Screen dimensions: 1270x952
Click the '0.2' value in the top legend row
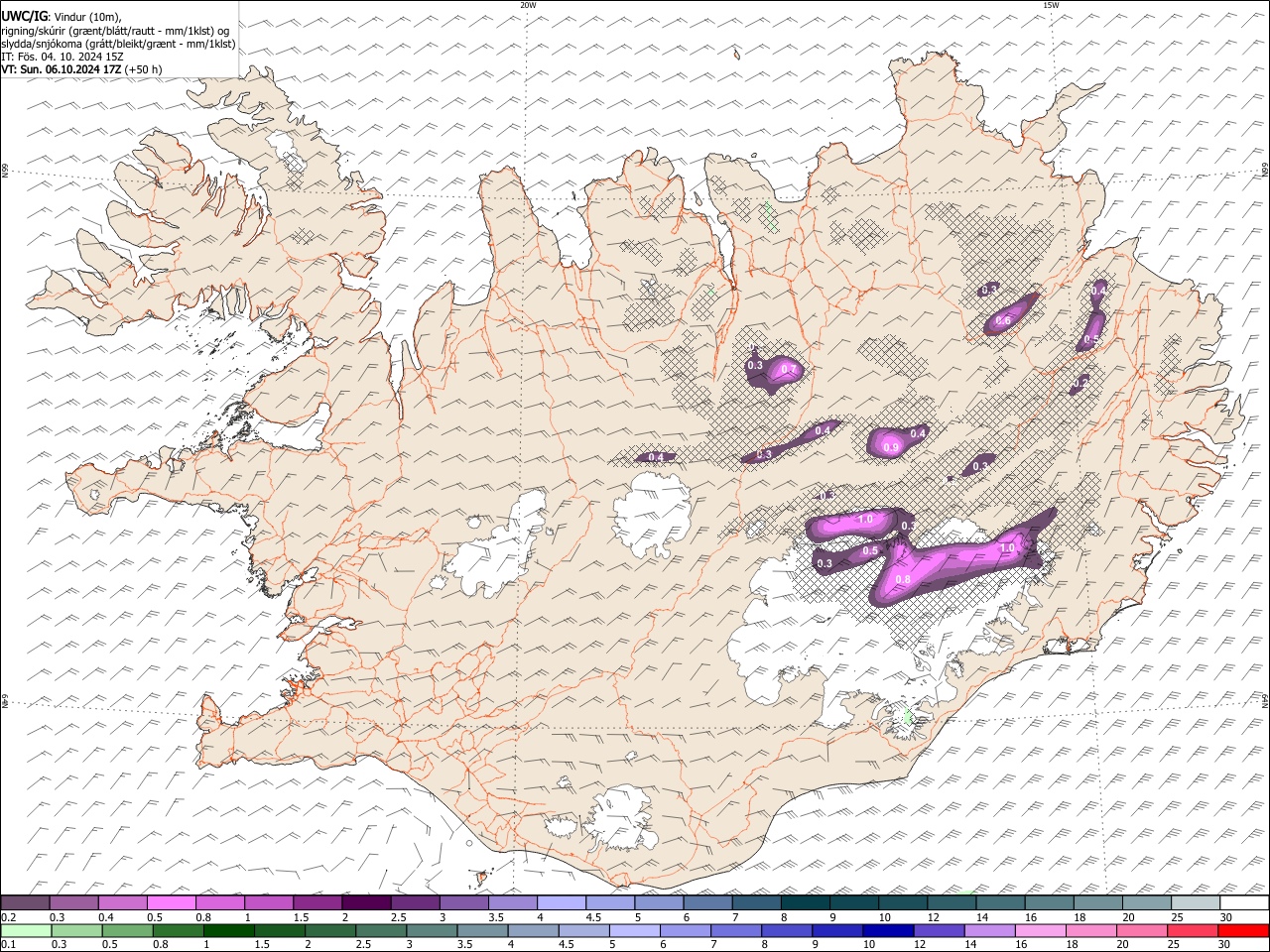click(x=9, y=917)
